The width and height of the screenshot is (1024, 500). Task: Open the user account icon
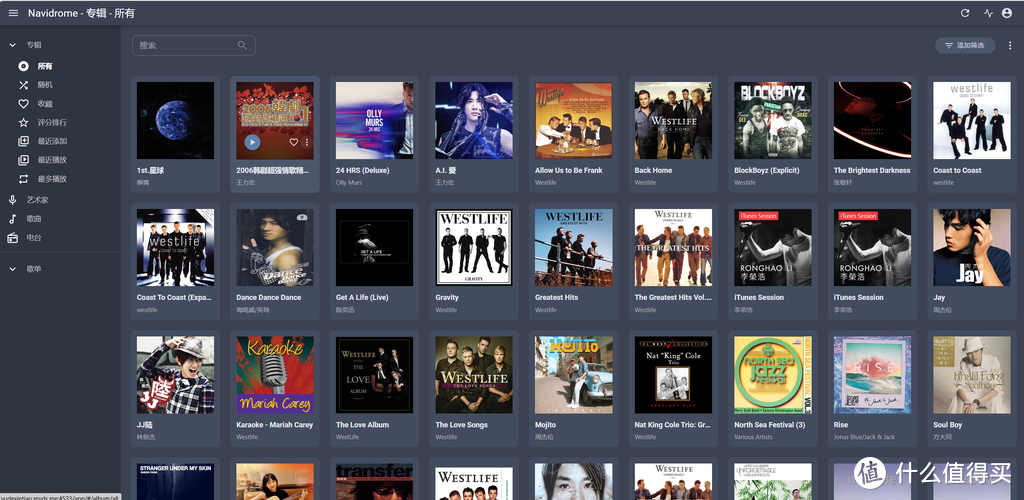coord(1007,13)
